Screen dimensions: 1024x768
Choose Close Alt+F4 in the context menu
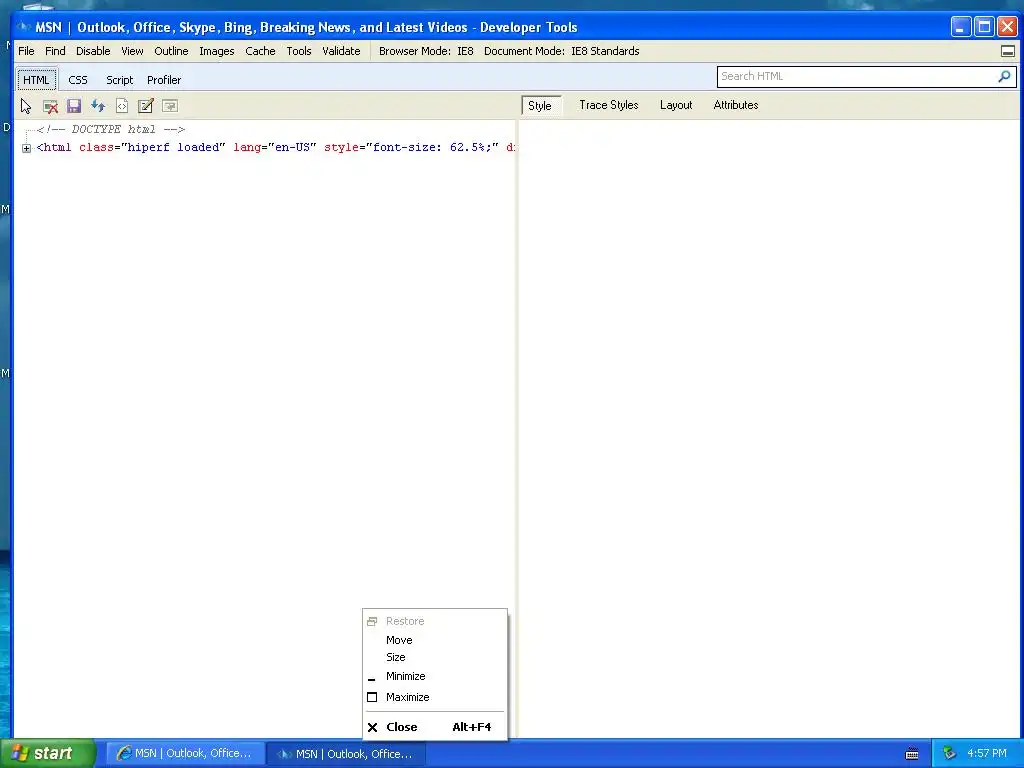click(435, 727)
